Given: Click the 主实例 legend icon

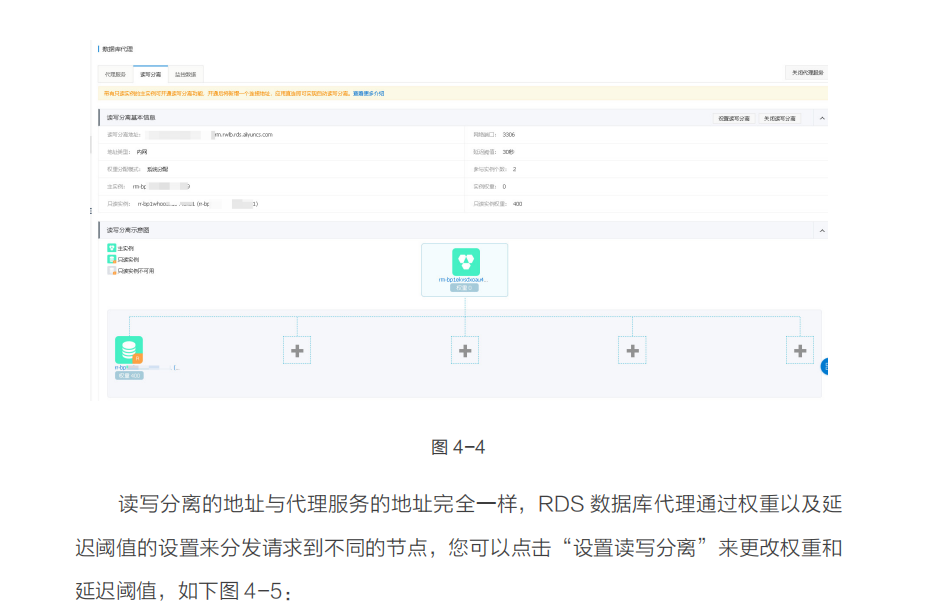Looking at the screenshot, I should coord(110,247).
